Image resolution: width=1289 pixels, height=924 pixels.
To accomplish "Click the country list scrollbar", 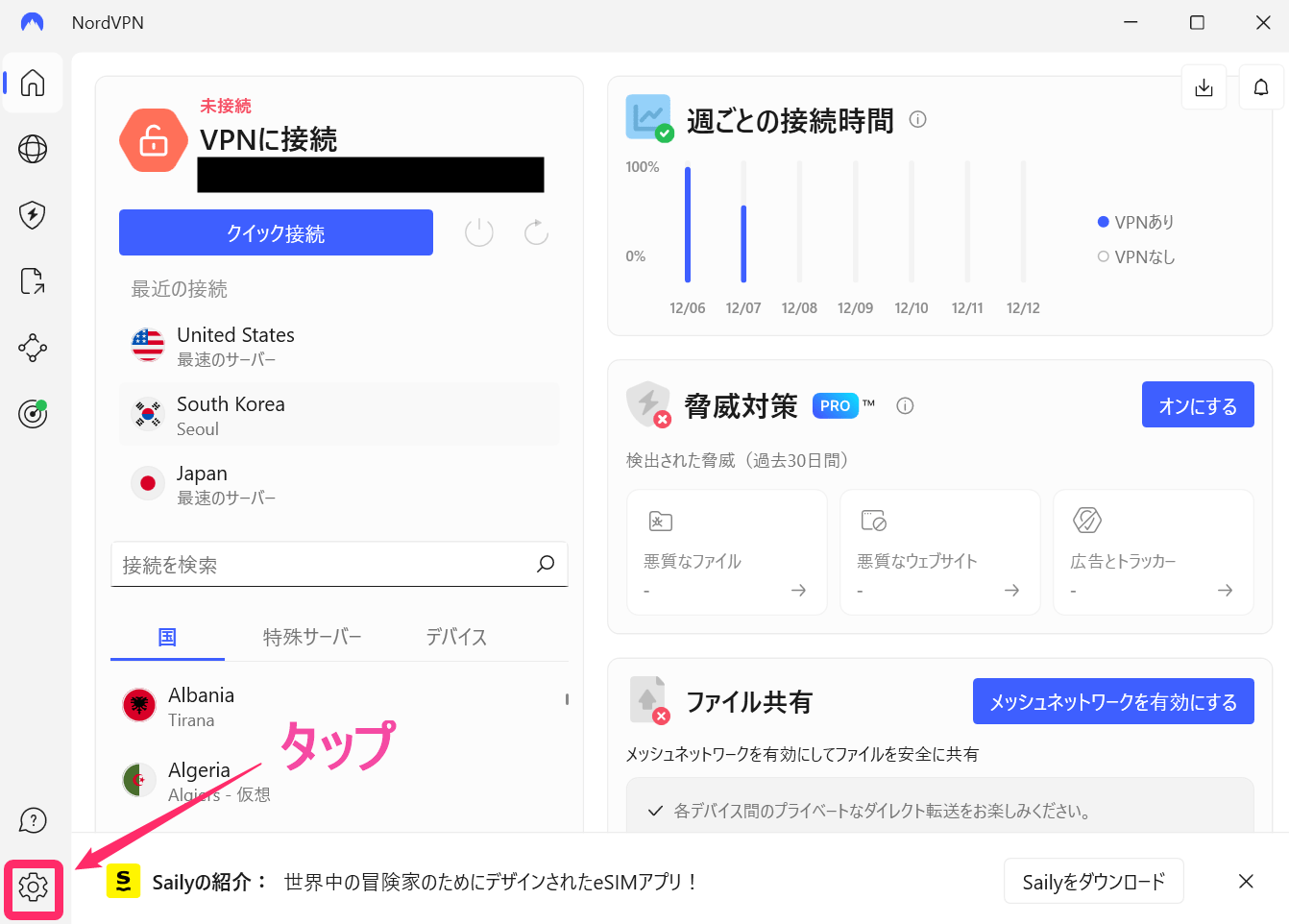I will pos(567,699).
